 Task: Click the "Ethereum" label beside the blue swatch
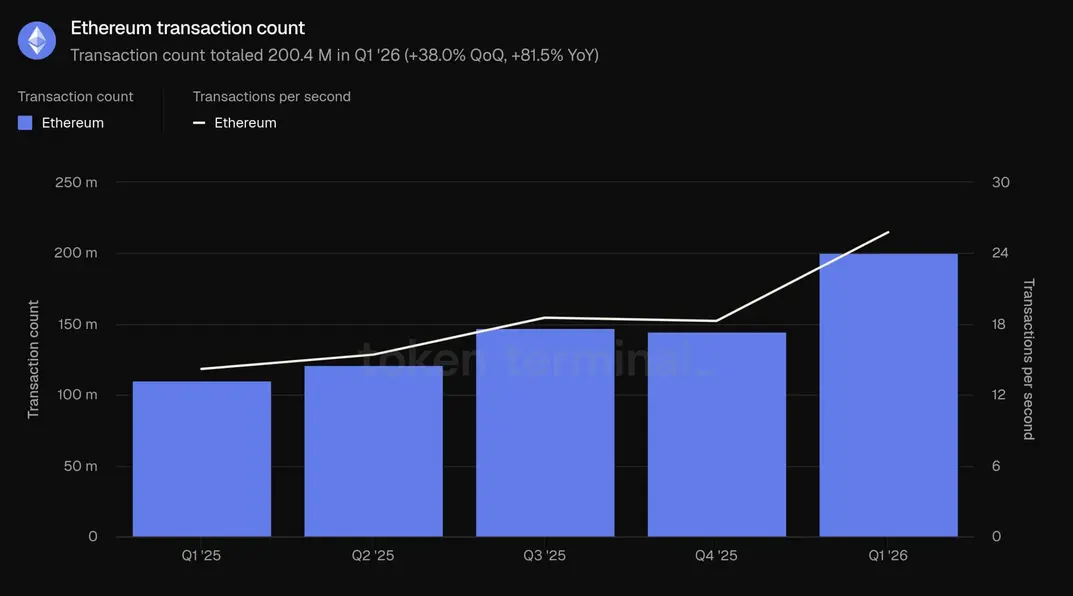pyautogui.click(x=73, y=123)
